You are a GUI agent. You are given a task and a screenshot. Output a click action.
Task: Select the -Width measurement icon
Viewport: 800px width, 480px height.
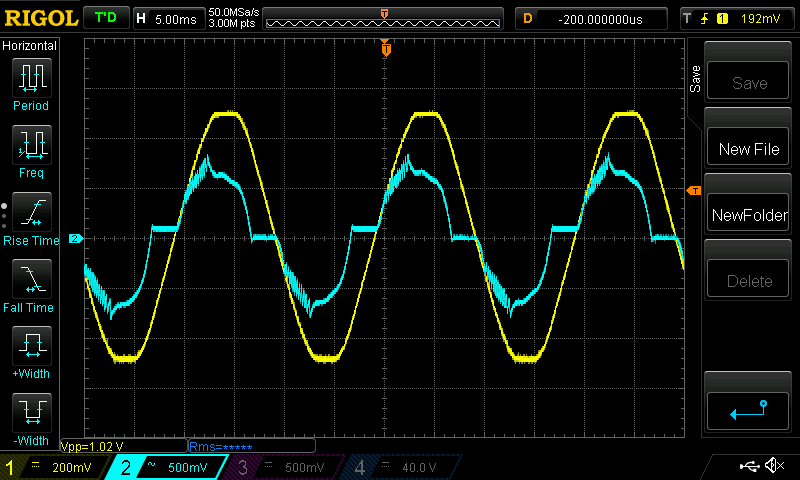tap(31, 414)
